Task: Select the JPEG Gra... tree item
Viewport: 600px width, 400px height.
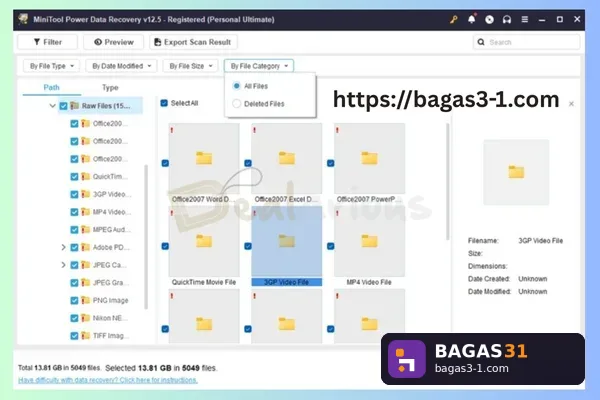Action: [111, 282]
